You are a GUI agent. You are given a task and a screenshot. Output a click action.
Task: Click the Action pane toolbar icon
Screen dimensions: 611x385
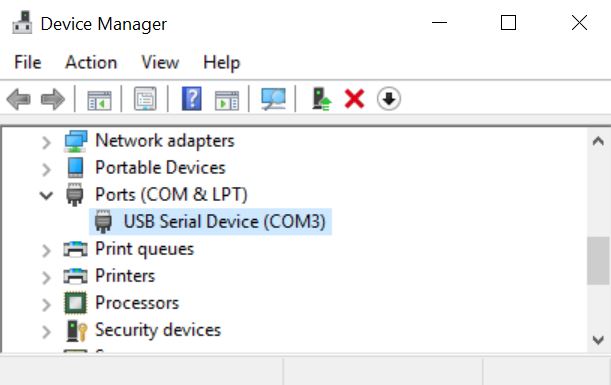coord(227,100)
